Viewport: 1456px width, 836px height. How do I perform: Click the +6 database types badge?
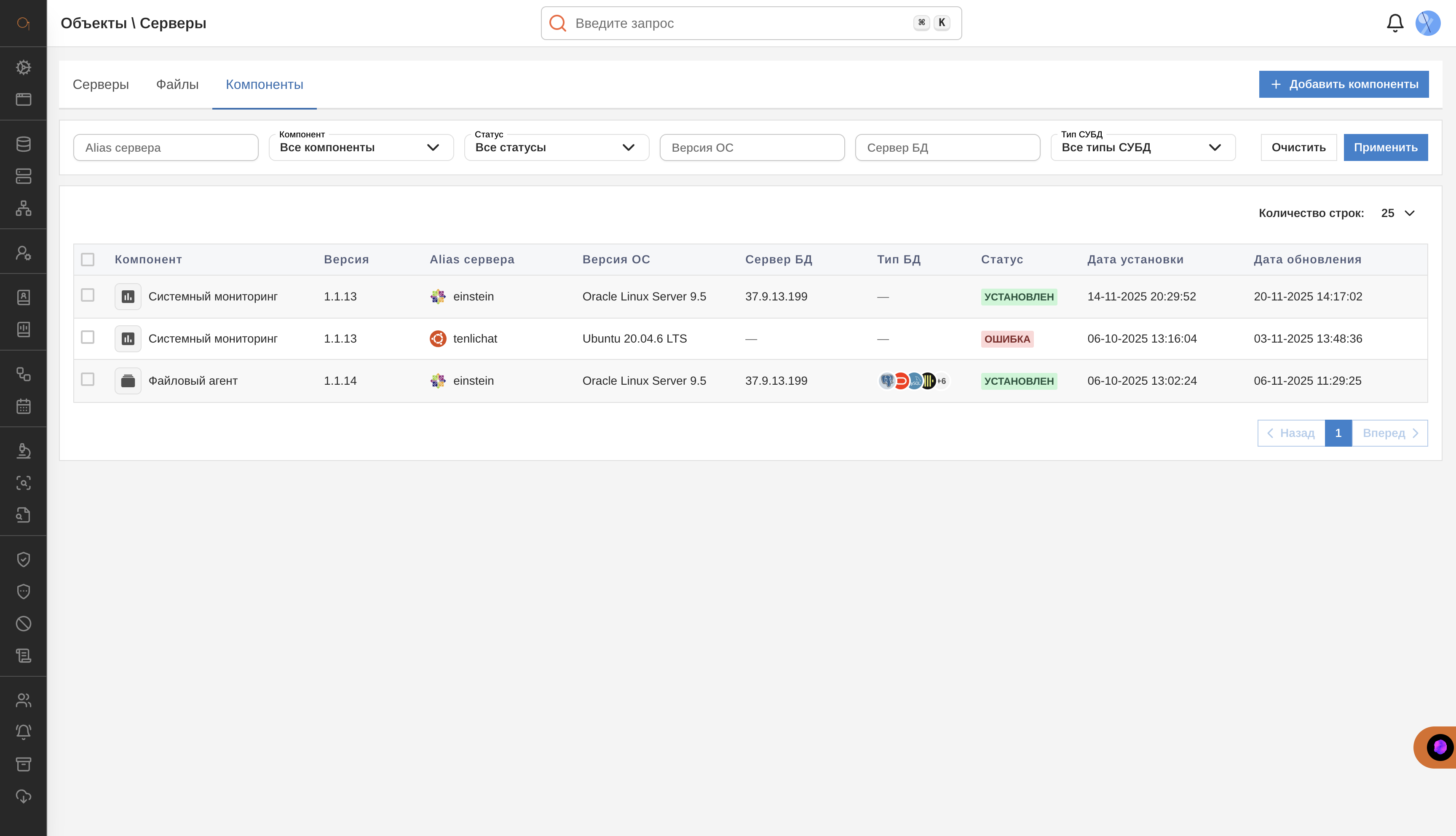click(941, 381)
